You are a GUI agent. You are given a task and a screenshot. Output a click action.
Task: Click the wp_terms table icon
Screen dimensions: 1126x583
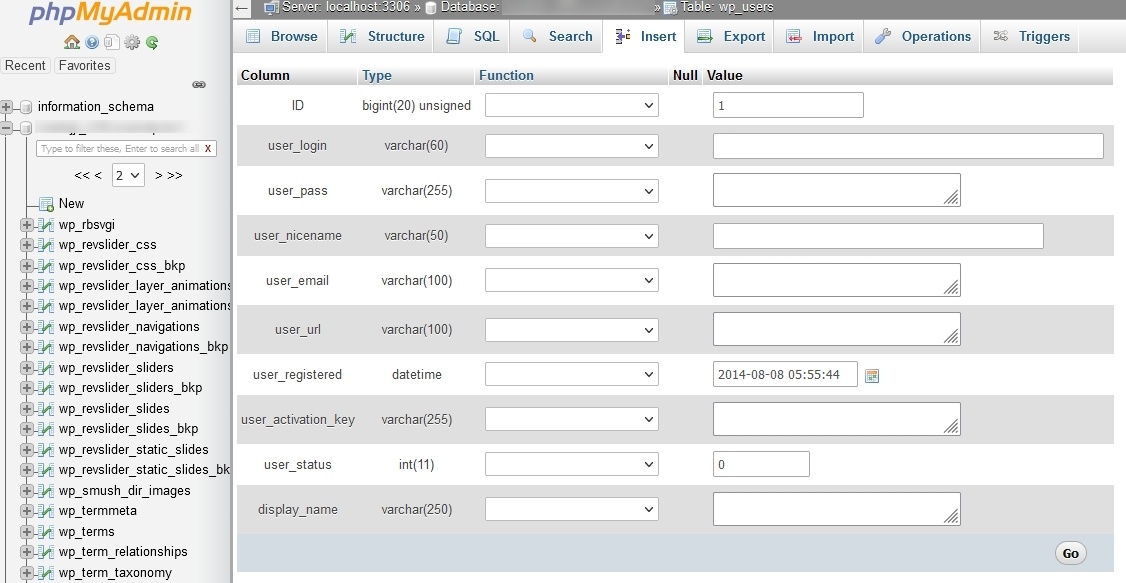pos(46,531)
